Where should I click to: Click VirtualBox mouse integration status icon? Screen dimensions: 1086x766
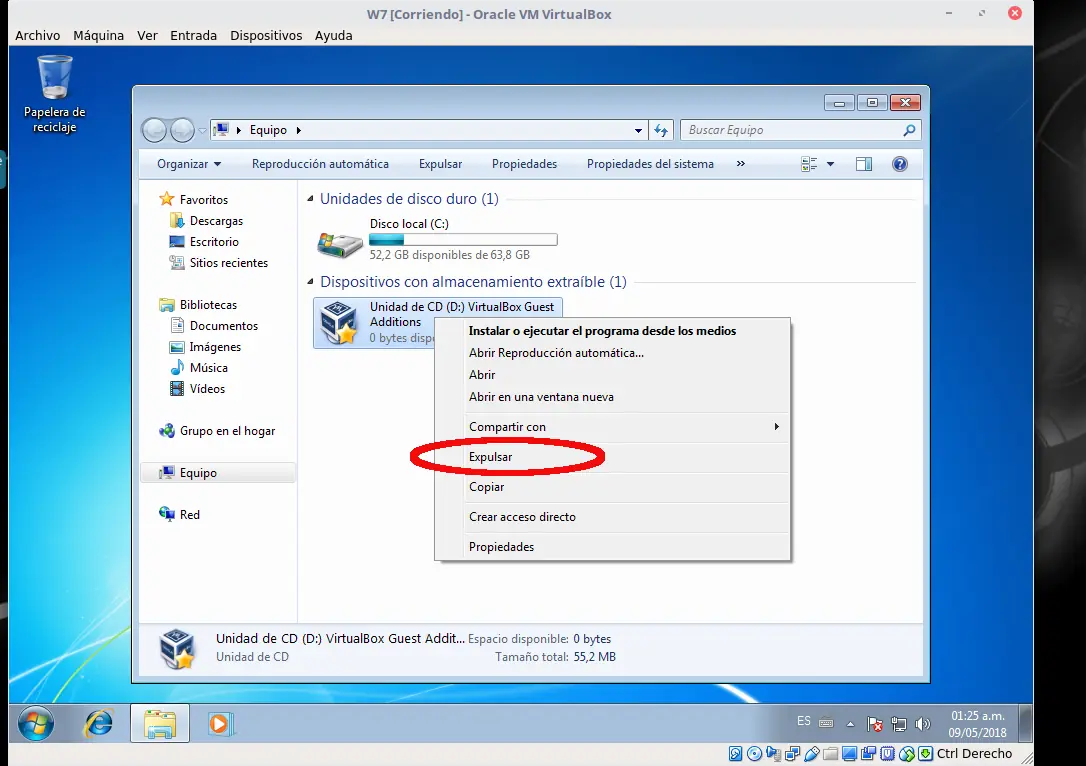pyautogui.click(x=907, y=754)
